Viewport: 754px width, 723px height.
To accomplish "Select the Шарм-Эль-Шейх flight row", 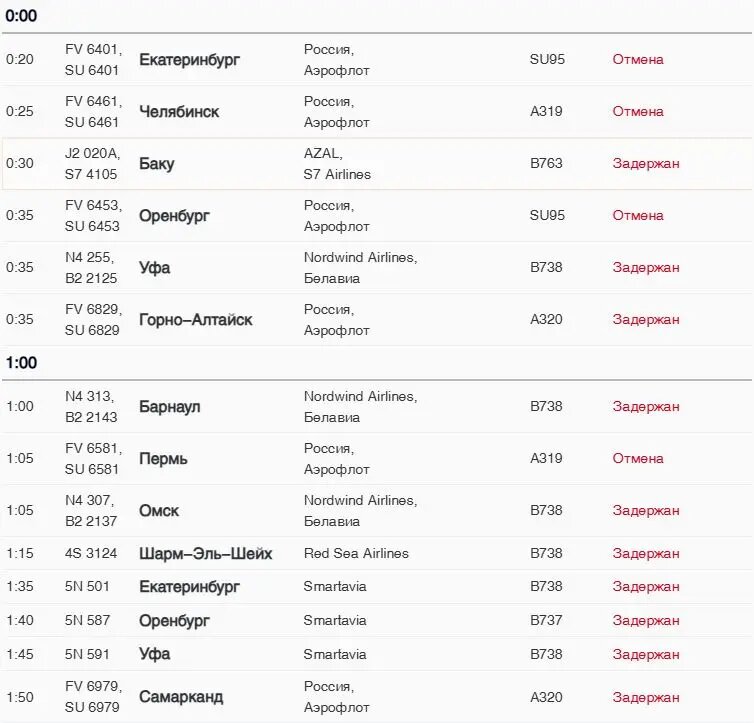I will point(377,553).
